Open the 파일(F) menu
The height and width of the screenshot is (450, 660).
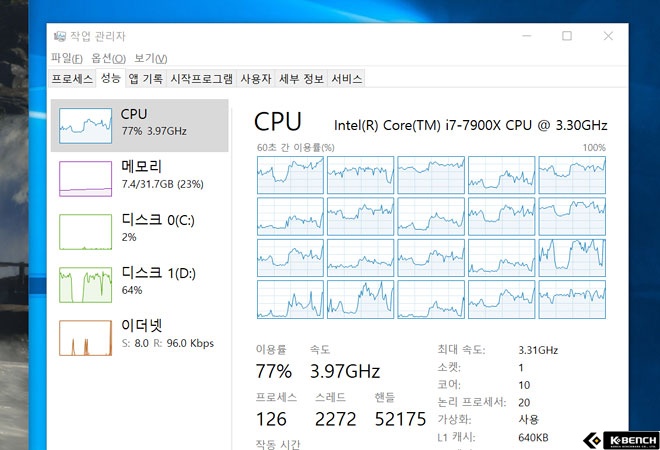point(67,58)
